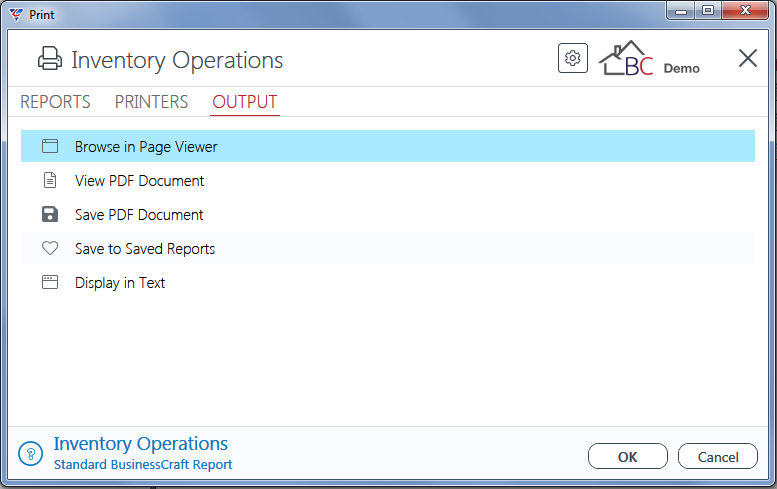Click Standard BusinessCraft Report text
Viewport: 777px width, 489px height.
[x=143, y=465]
